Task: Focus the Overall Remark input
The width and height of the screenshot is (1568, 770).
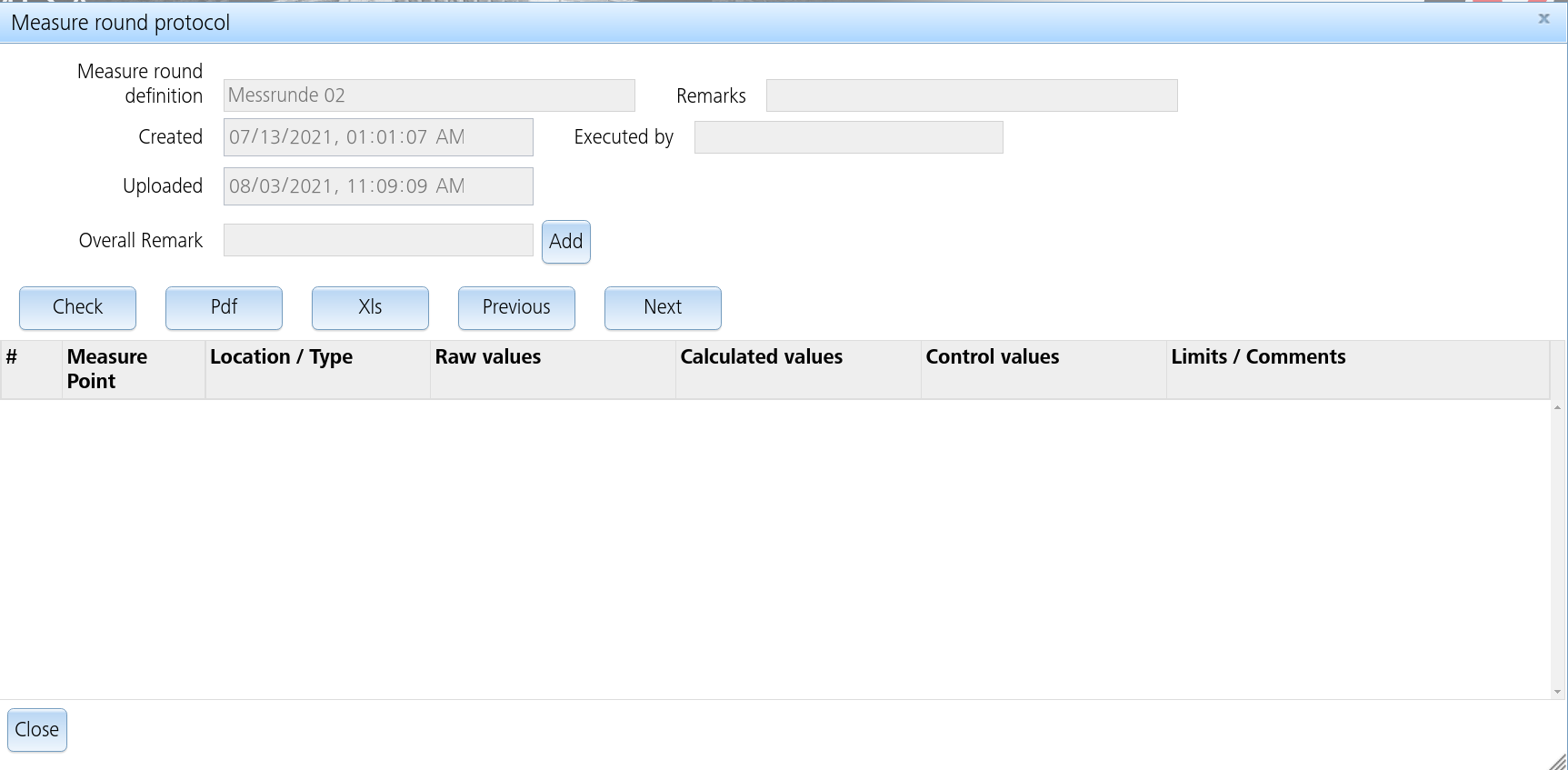Action: click(378, 240)
